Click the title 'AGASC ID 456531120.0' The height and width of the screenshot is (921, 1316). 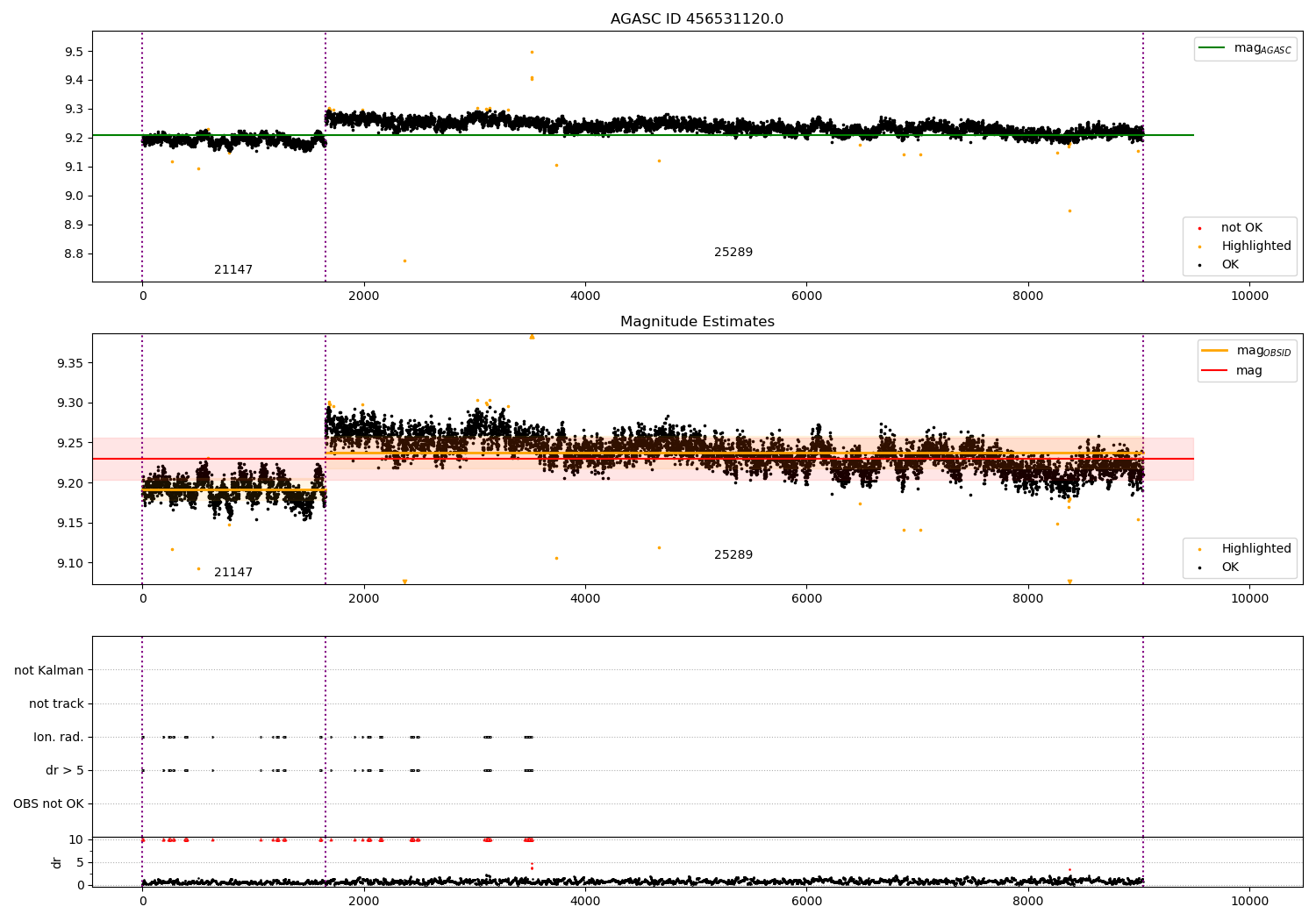coord(697,19)
